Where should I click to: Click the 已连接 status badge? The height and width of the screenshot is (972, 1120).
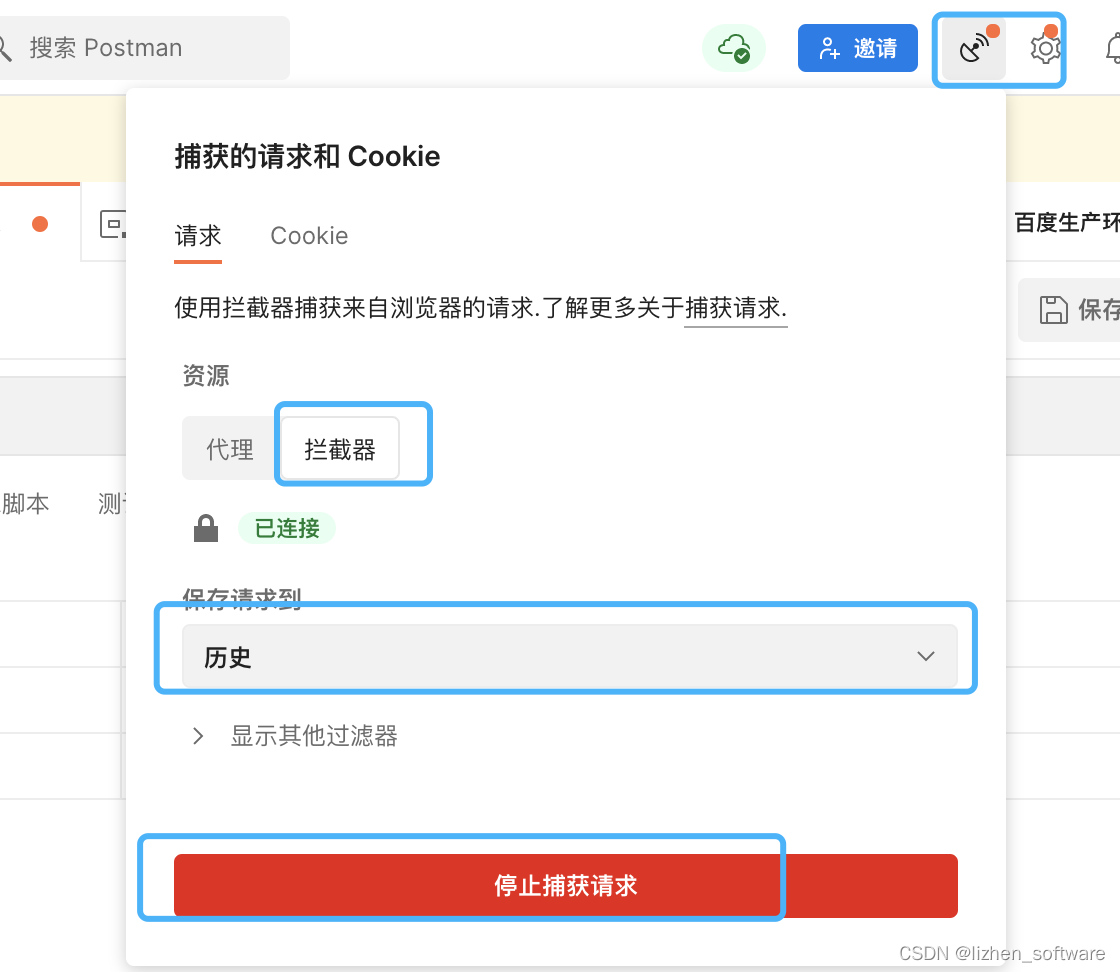click(286, 528)
